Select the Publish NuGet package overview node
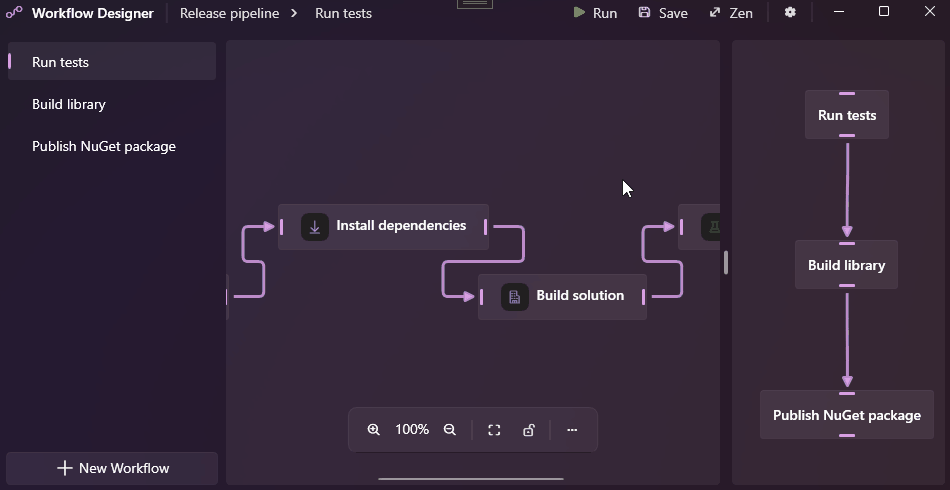Image resolution: width=950 pixels, height=490 pixels. tap(847, 415)
